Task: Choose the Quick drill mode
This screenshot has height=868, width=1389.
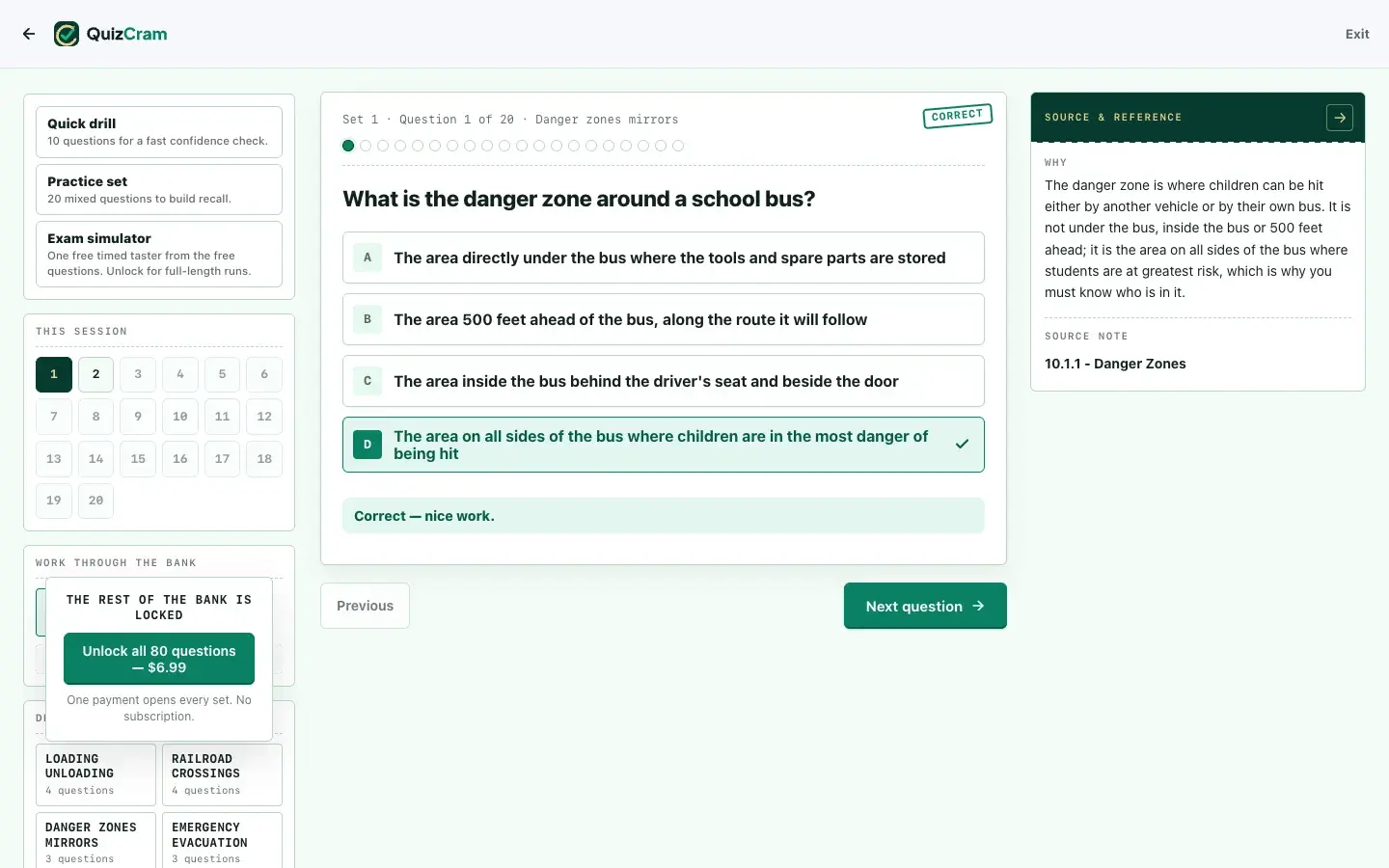Action: coord(159,132)
